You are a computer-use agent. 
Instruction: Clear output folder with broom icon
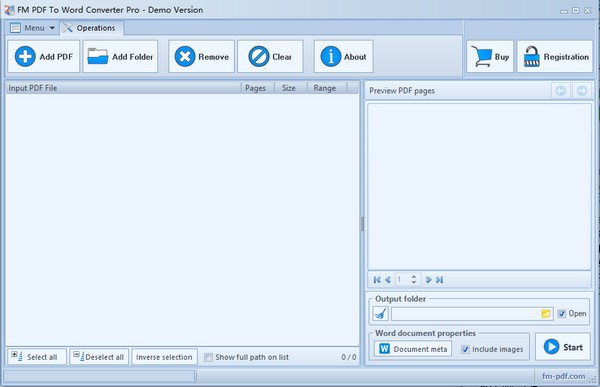(380, 314)
